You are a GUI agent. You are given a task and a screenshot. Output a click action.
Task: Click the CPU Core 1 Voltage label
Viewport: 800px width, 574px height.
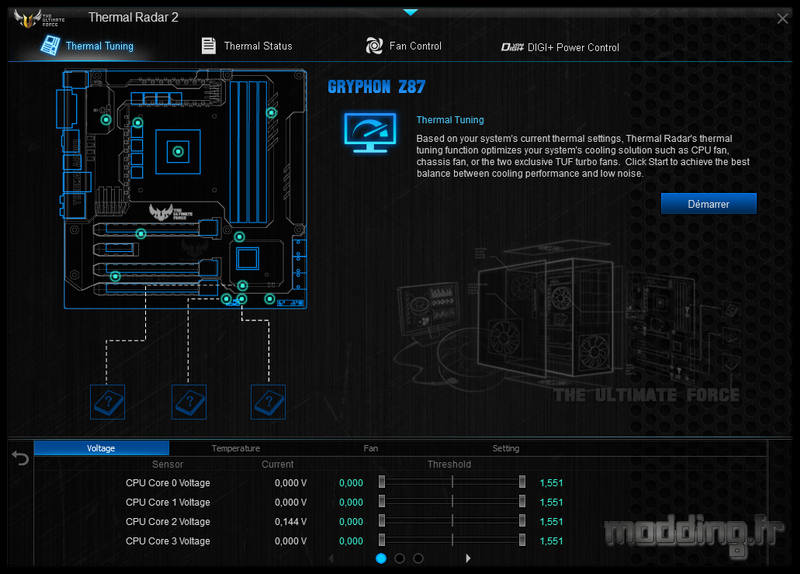point(168,502)
